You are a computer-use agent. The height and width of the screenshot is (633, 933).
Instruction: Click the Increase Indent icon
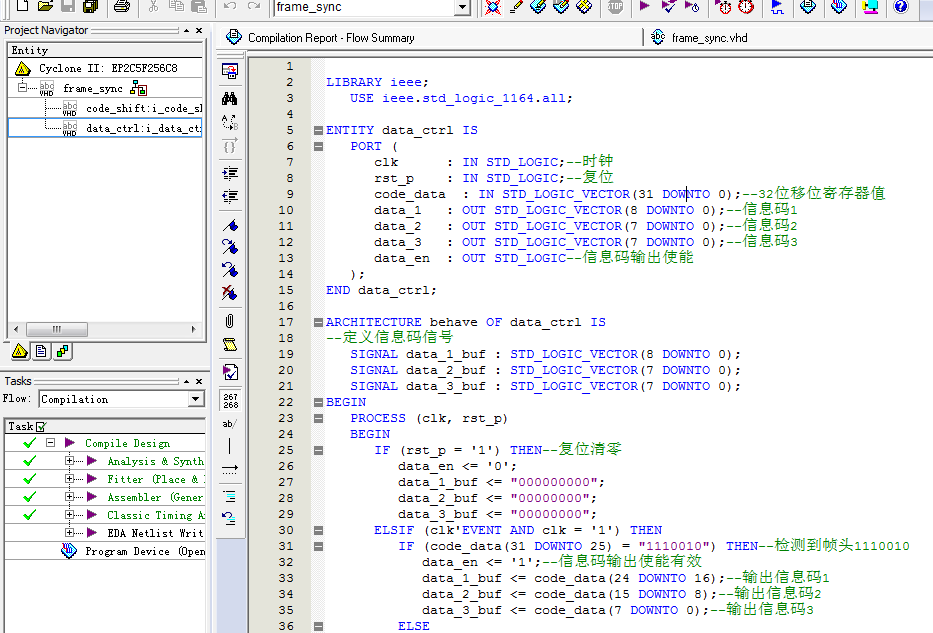pos(230,173)
